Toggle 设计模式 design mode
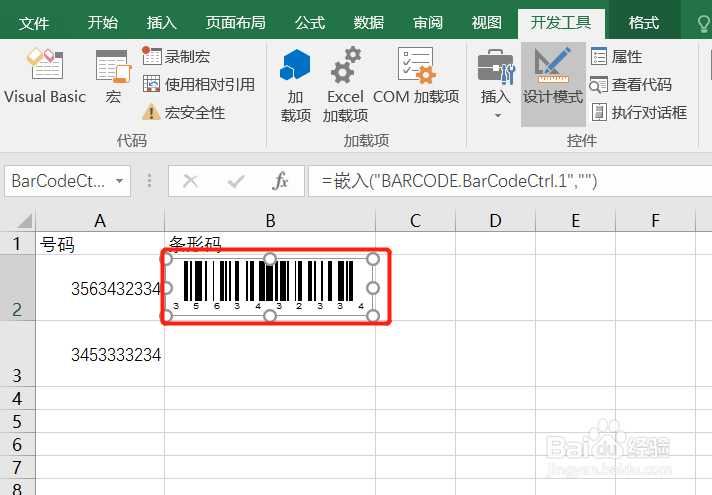Image resolution: width=712 pixels, height=495 pixels. pyautogui.click(x=553, y=84)
